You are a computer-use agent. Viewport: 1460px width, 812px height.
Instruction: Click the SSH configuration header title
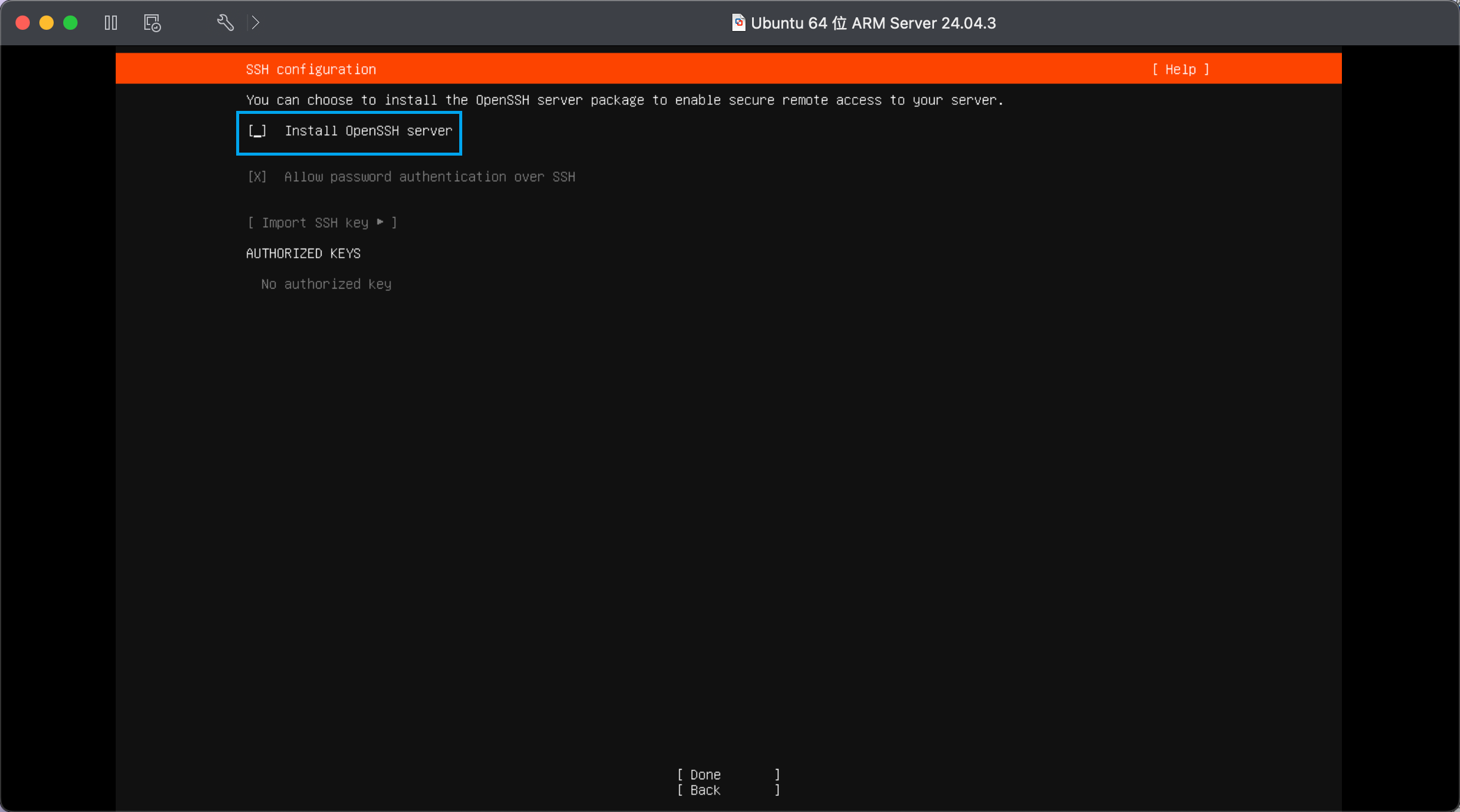tap(311, 70)
